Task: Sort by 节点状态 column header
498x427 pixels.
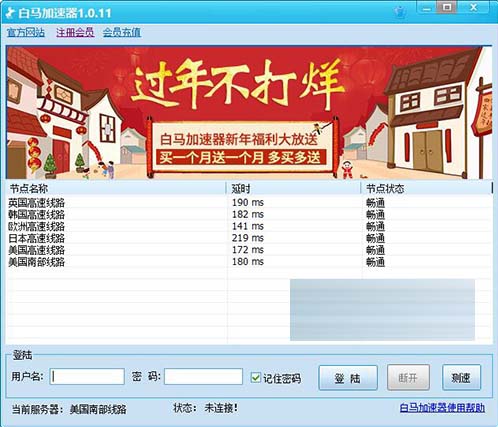Action: [x=426, y=189]
